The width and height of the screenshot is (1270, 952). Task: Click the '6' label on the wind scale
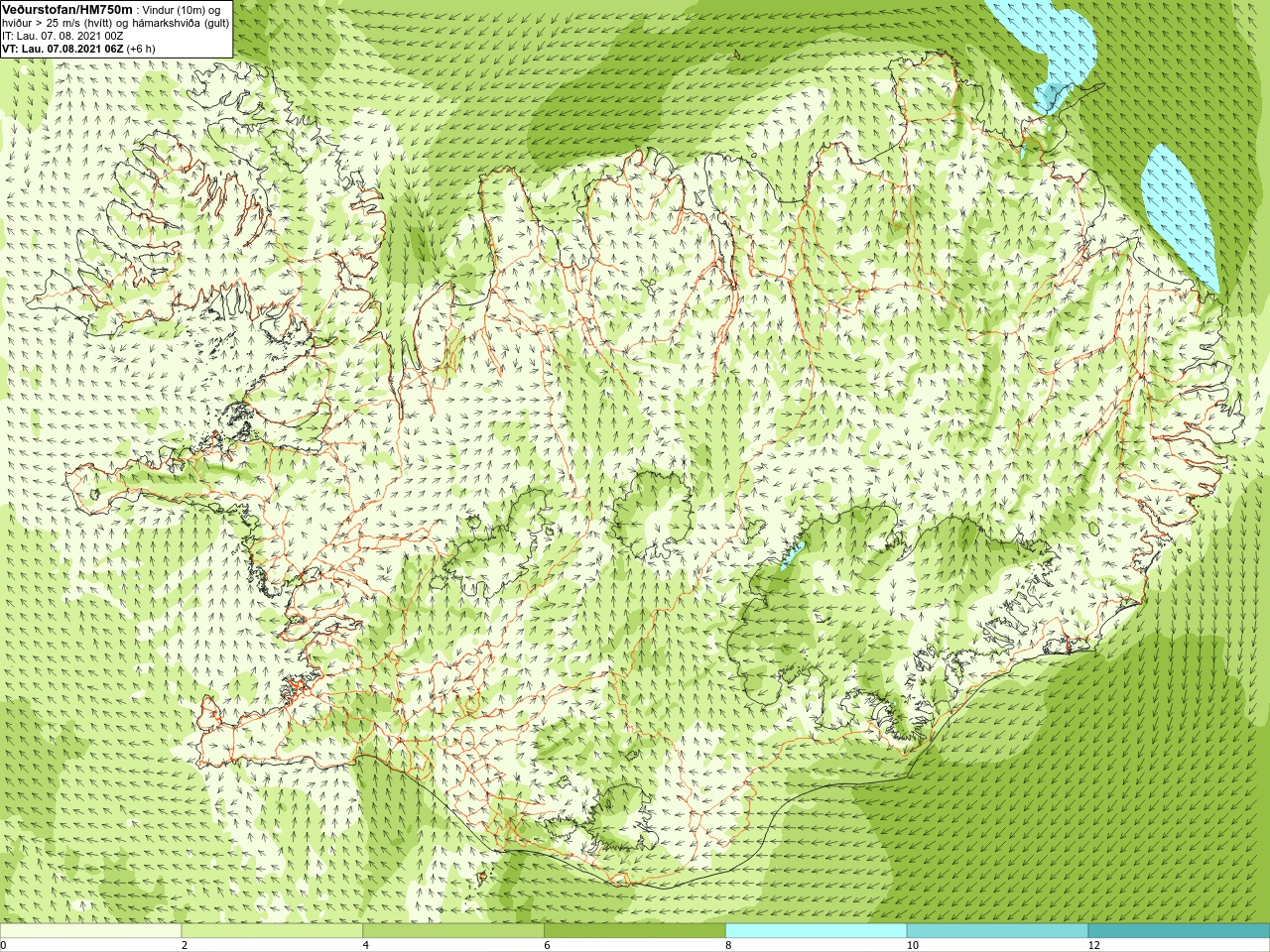coord(548,945)
